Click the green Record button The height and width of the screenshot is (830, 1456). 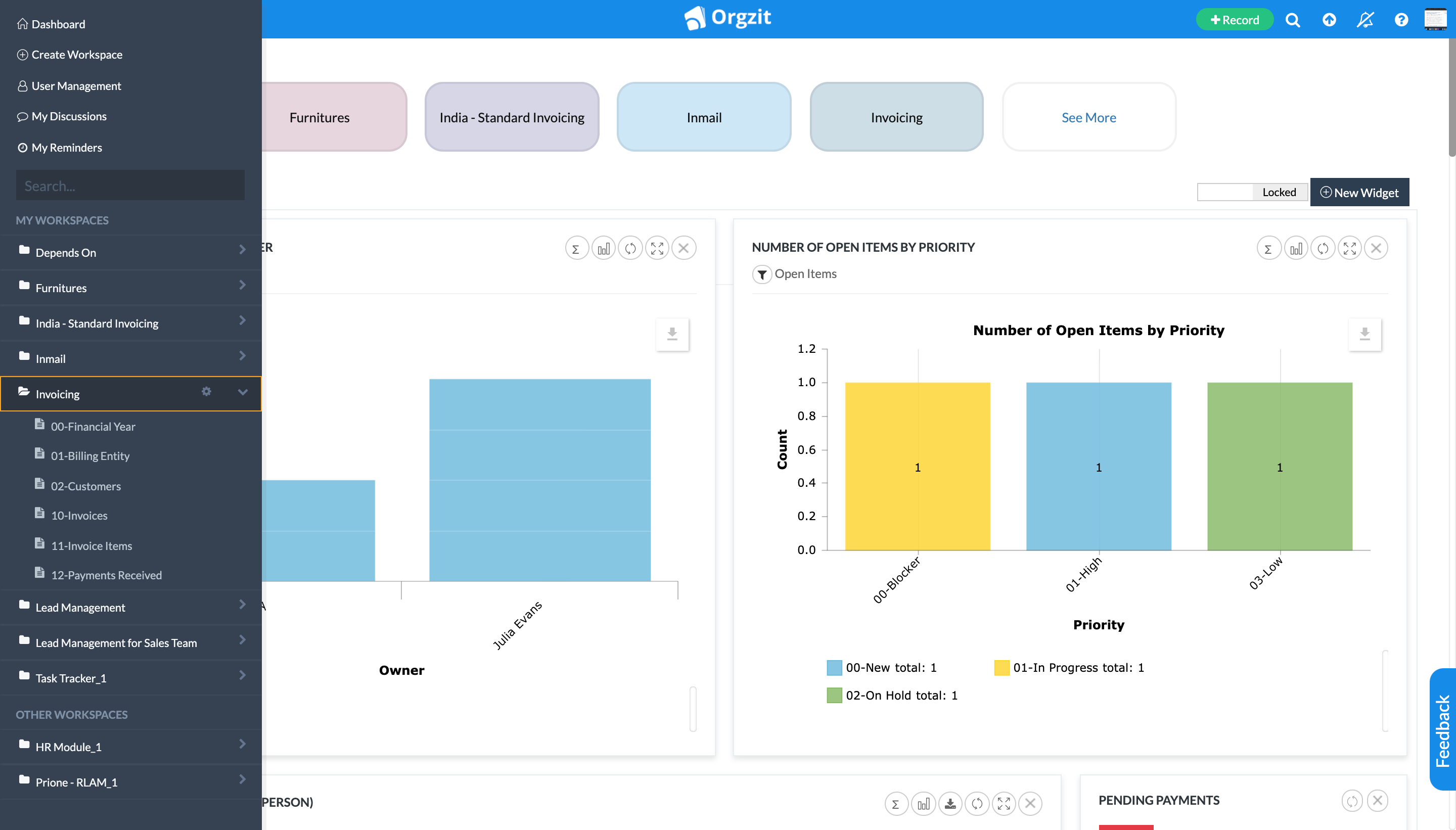click(x=1234, y=20)
